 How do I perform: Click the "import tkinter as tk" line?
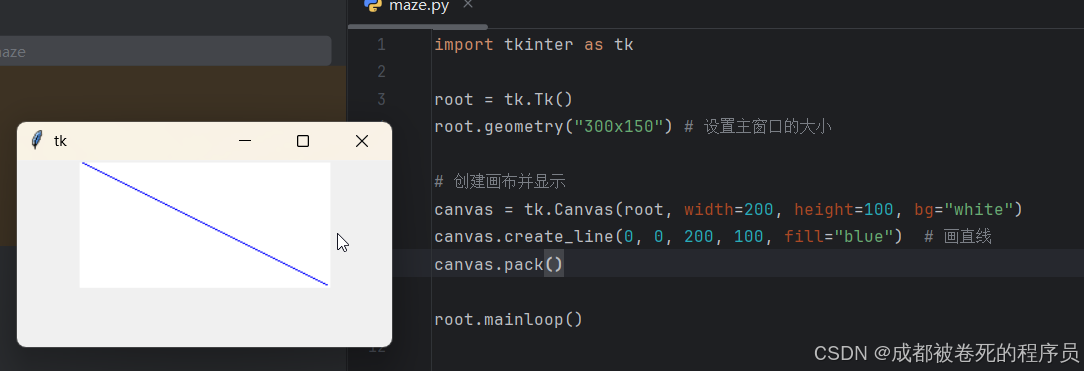(534, 45)
